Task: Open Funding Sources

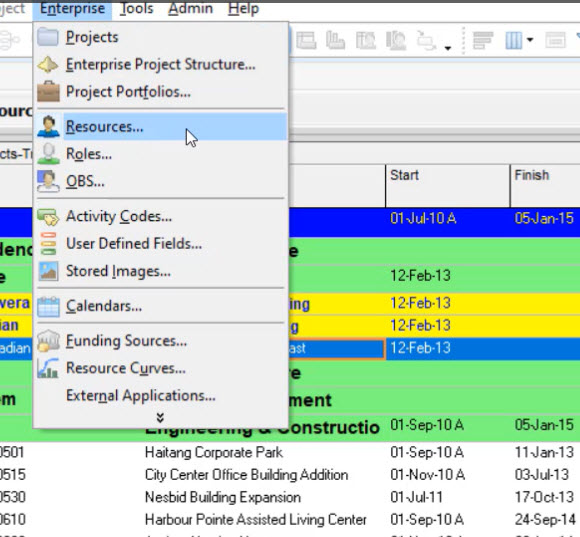Action: [161, 341]
